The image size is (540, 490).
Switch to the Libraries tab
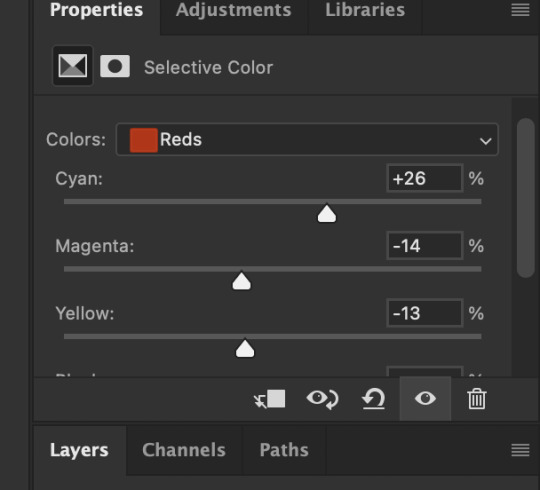[x=365, y=10]
